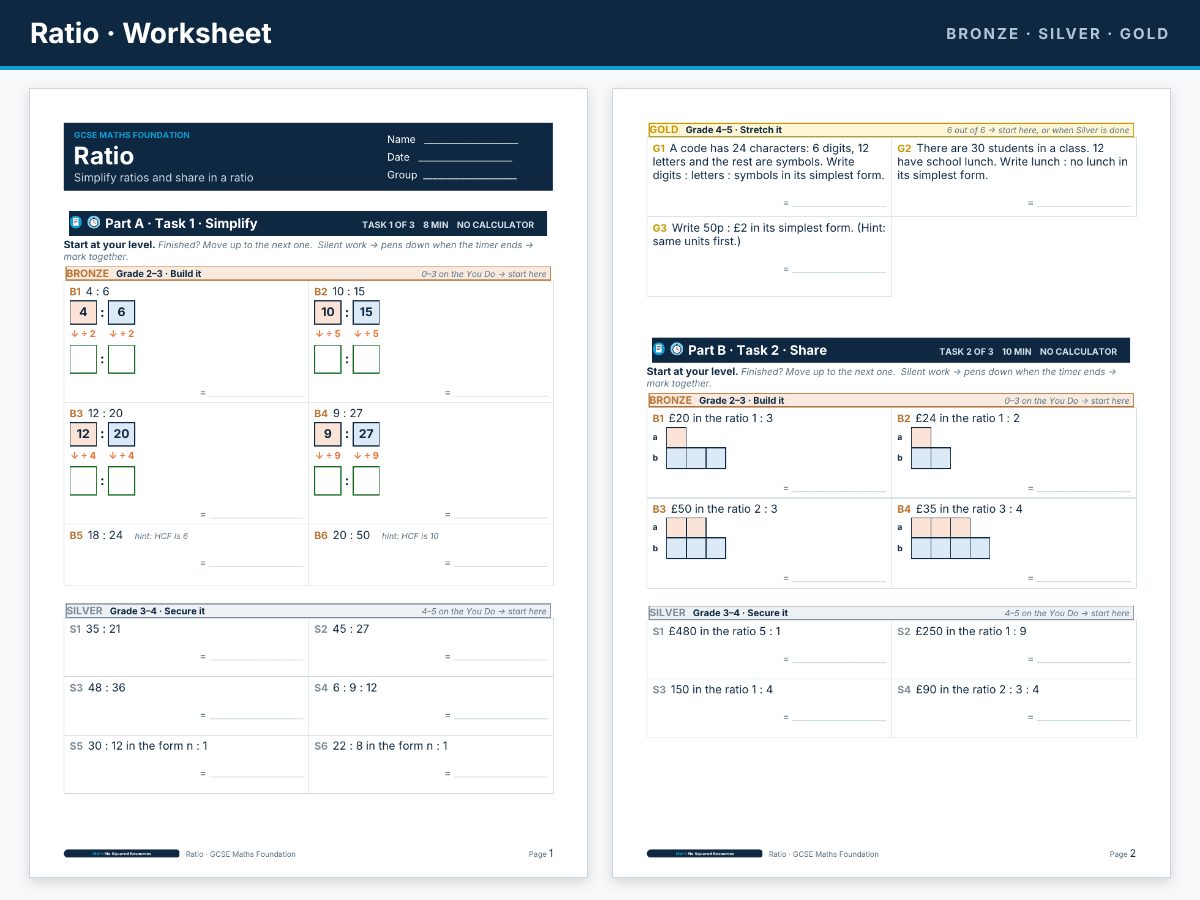The image size is (1200, 900).
Task: Click the No Squared Resources logo on page 2 footer
Action: point(705,854)
